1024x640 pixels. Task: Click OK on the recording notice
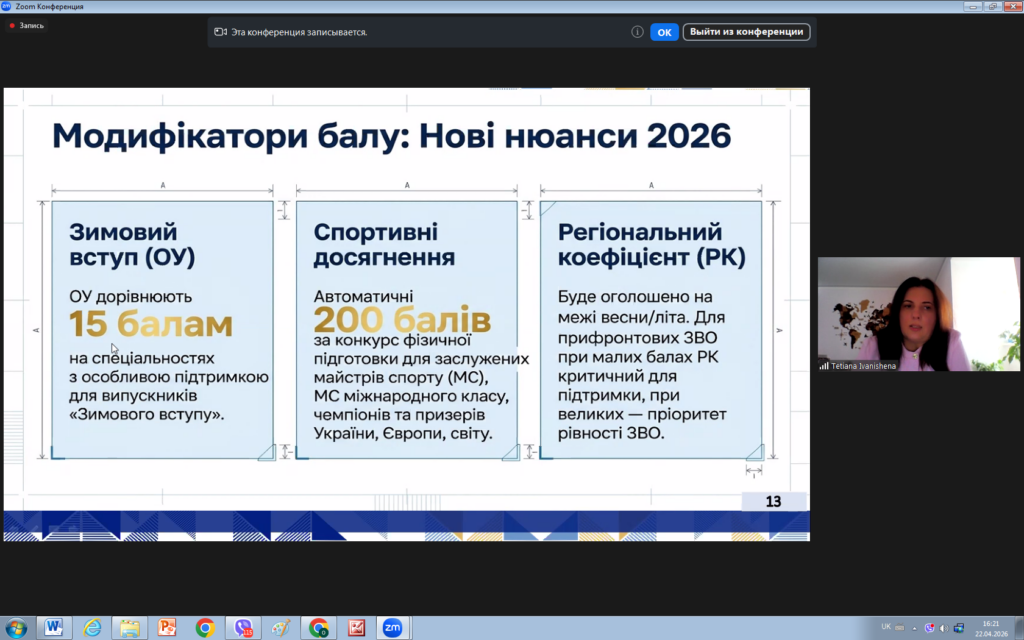click(664, 32)
